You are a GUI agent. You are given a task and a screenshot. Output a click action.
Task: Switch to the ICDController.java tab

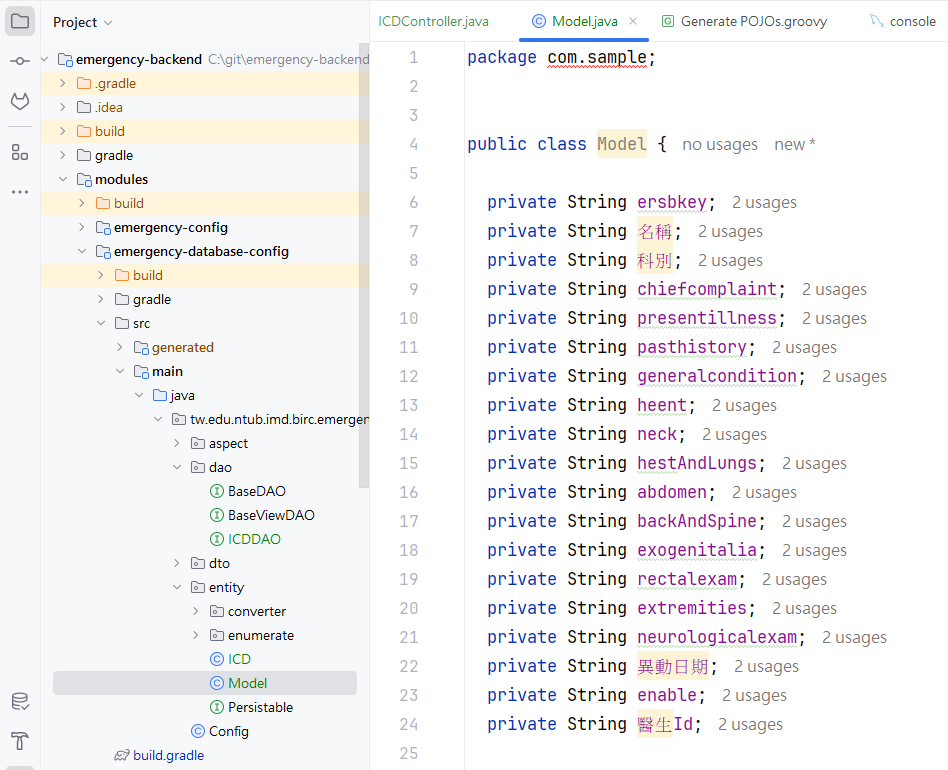pyautogui.click(x=433, y=22)
